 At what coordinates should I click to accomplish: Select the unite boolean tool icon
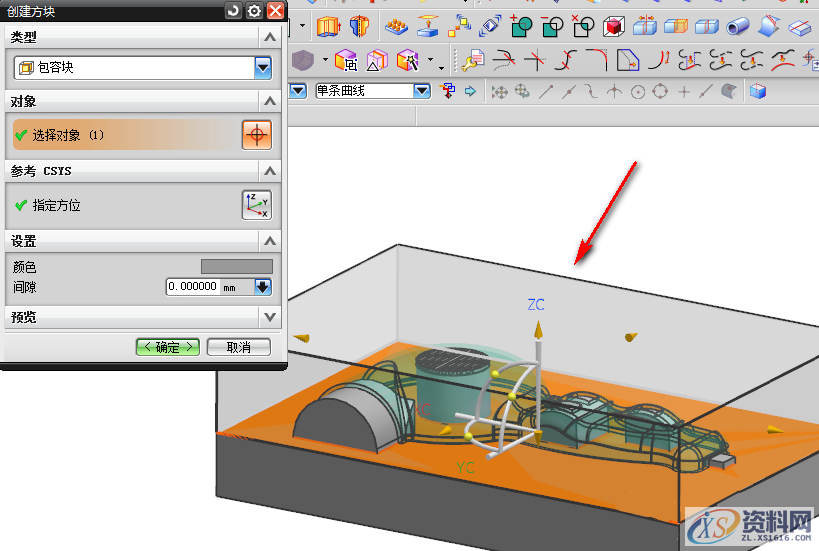click(x=520, y=26)
